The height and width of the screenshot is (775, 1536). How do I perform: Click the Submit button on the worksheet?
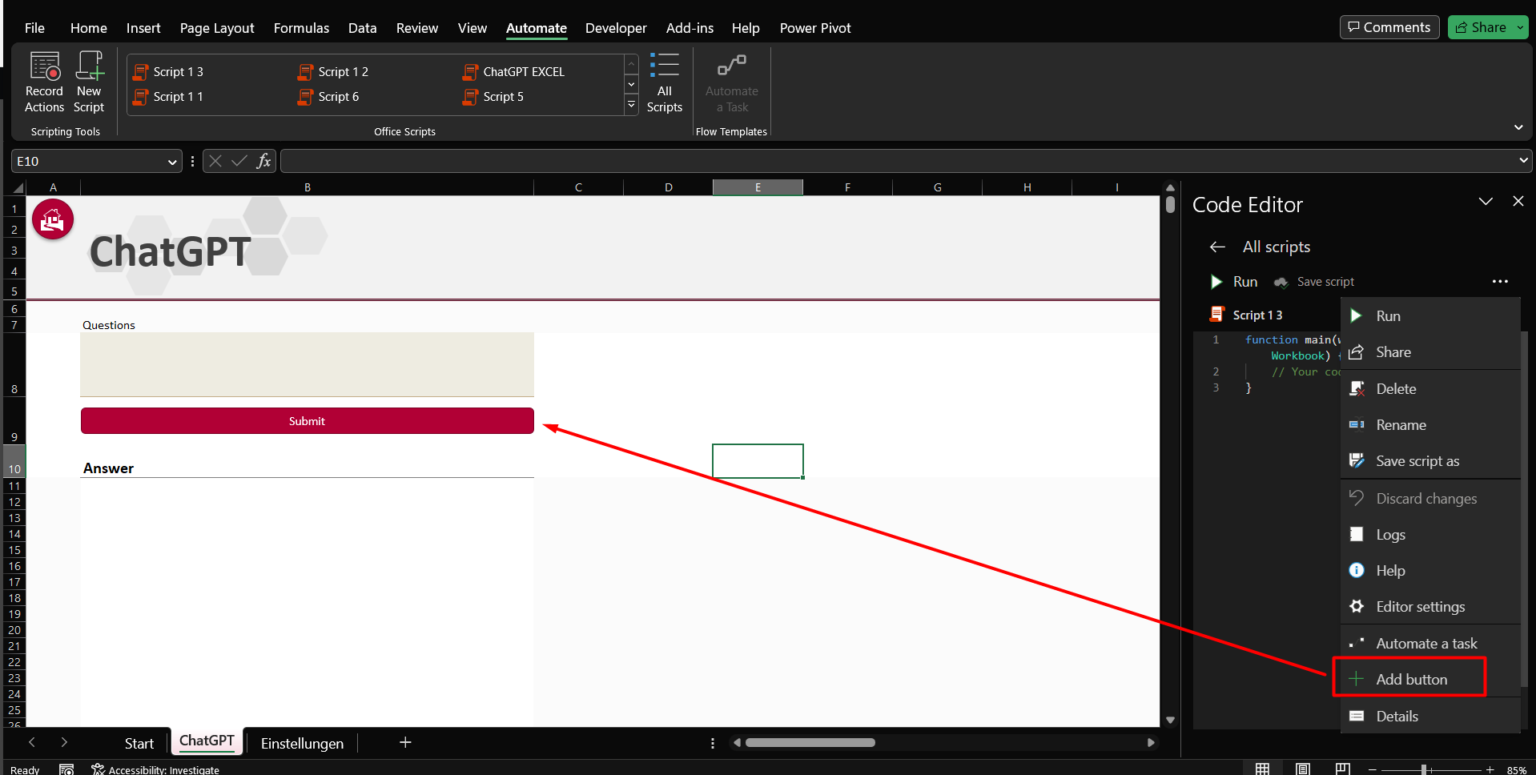point(306,420)
